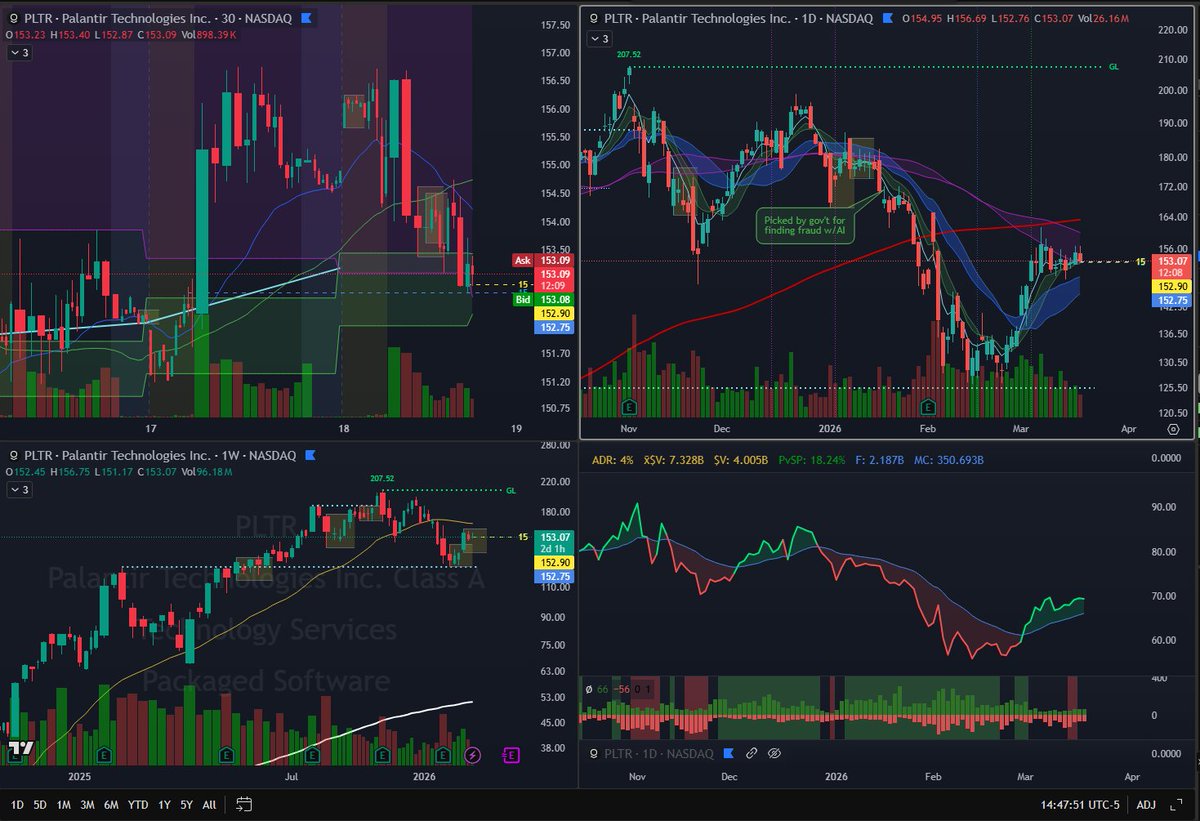
Task: Select the 3M date range
Action: [87, 805]
